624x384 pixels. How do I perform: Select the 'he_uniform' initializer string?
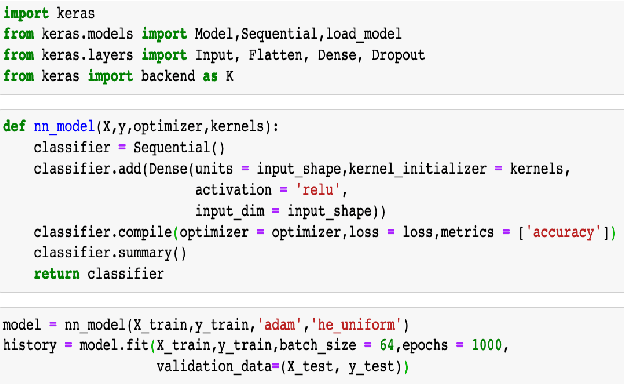click(356, 325)
